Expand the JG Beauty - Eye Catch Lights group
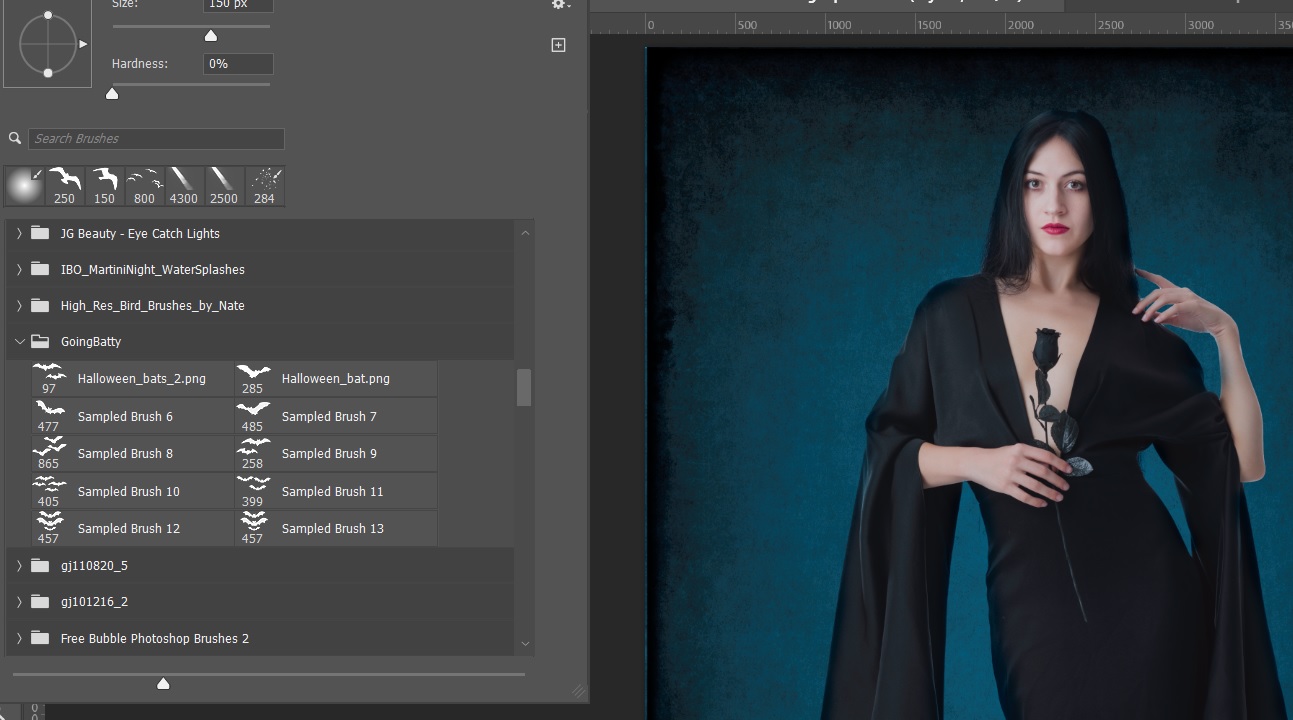 pyautogui.click(x=19, y=234)
